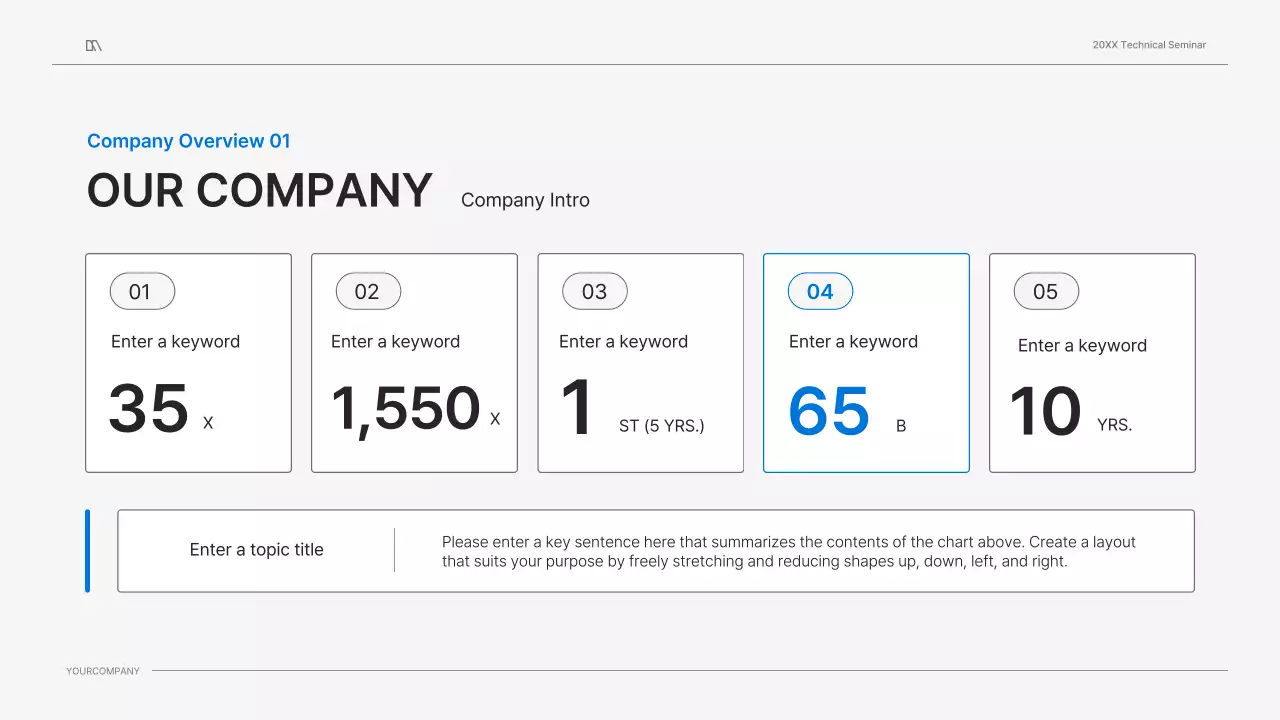Click the 05 number badge

click(x=1046, y=291)
